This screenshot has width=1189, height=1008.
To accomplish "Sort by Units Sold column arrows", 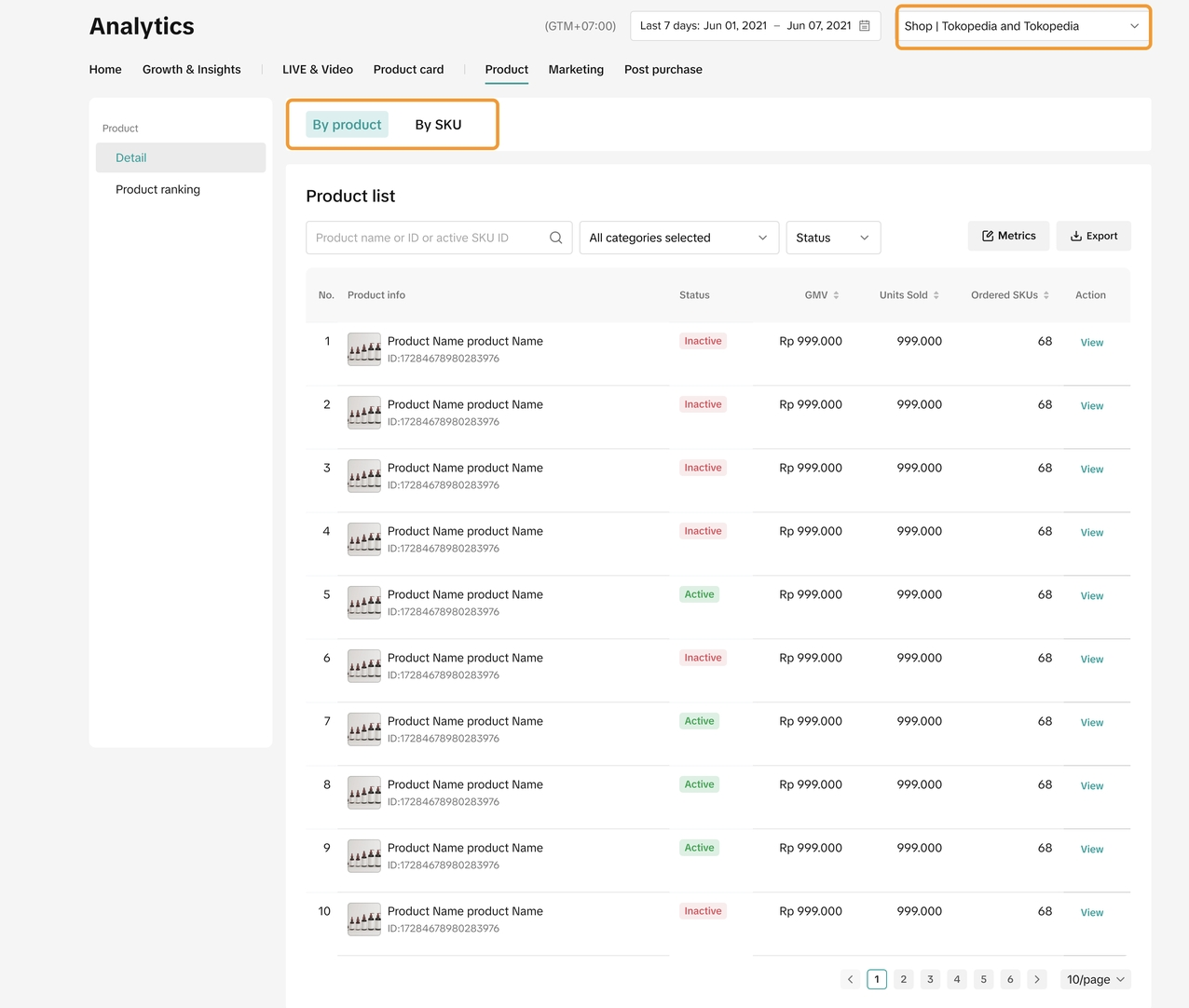I will pos(936,295).
